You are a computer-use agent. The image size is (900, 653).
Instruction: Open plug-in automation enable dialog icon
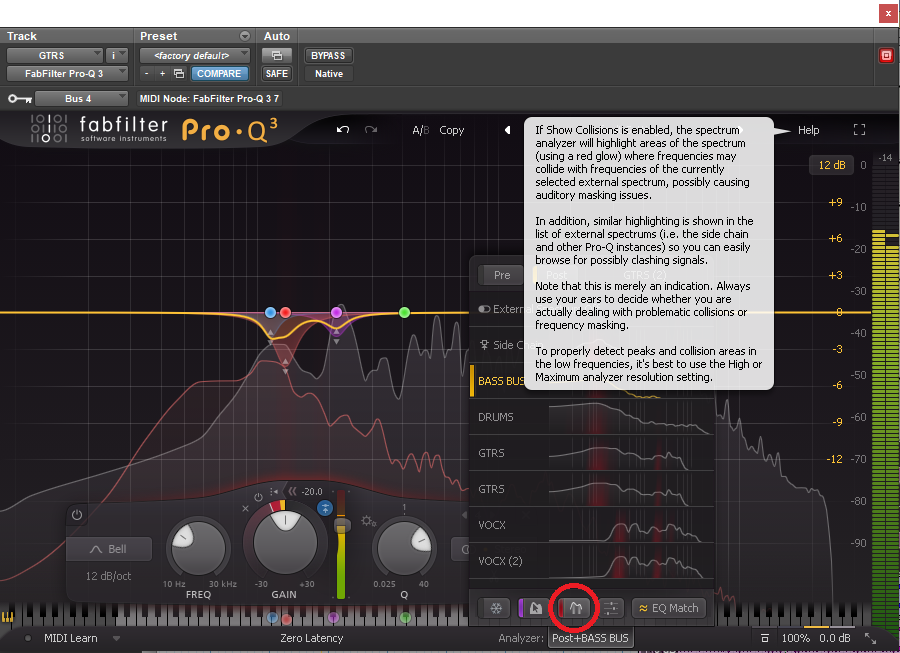coord(277,56)
